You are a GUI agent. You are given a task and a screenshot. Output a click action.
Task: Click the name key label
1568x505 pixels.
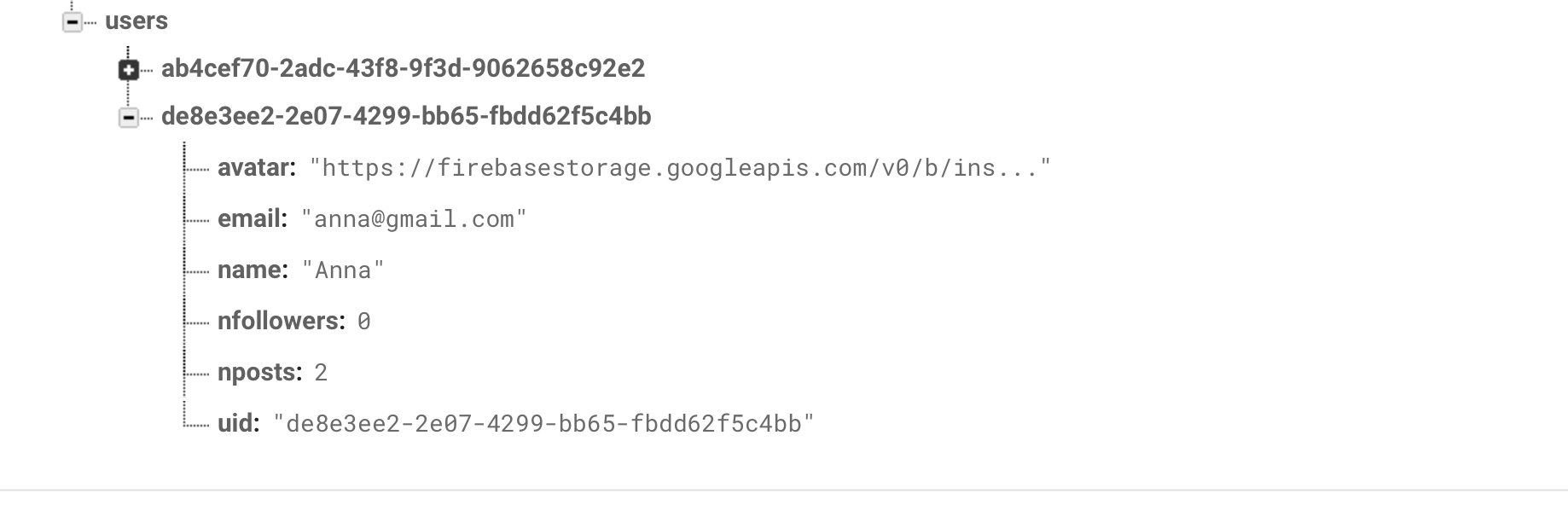[x=253, y=270]
